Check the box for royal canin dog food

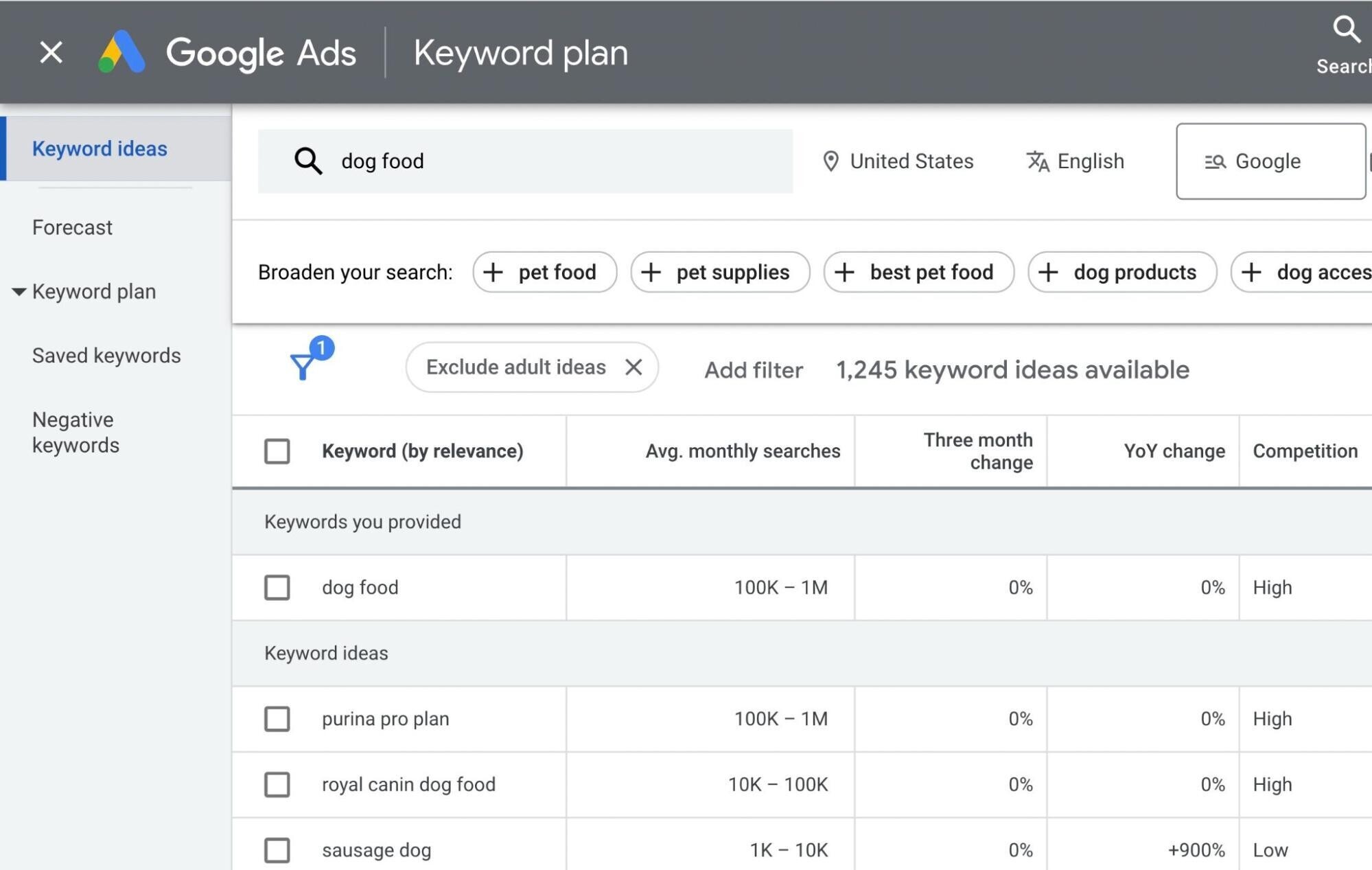click(277, 785)
